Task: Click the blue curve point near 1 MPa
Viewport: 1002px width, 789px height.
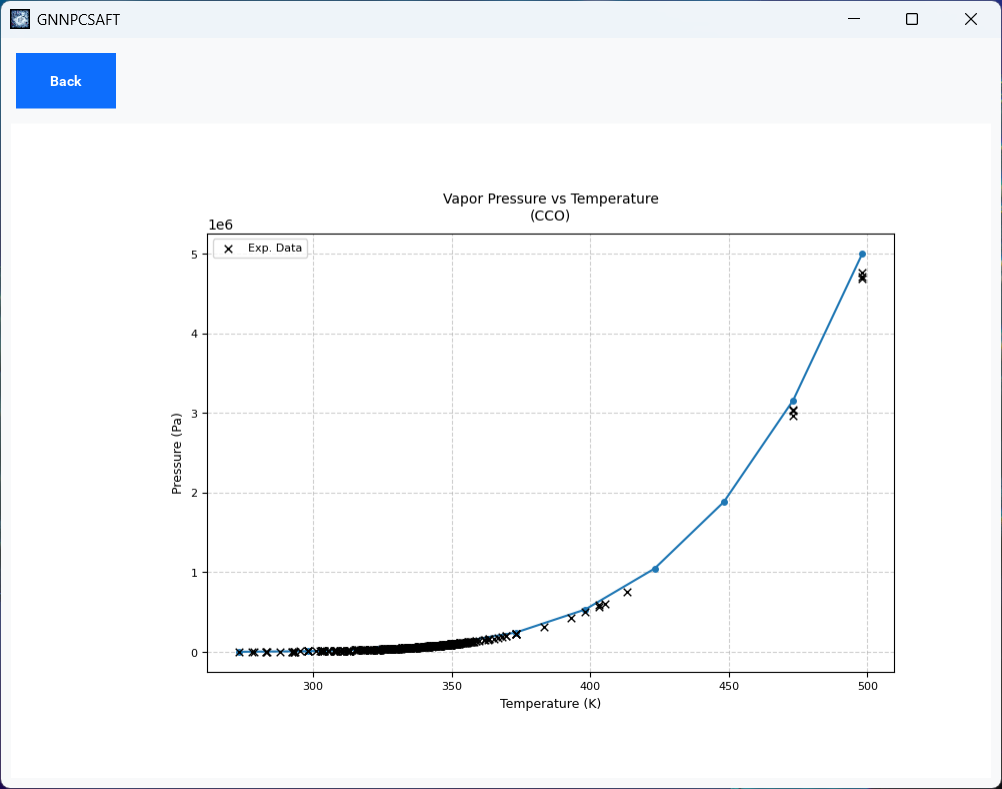Action: point(655,569)
